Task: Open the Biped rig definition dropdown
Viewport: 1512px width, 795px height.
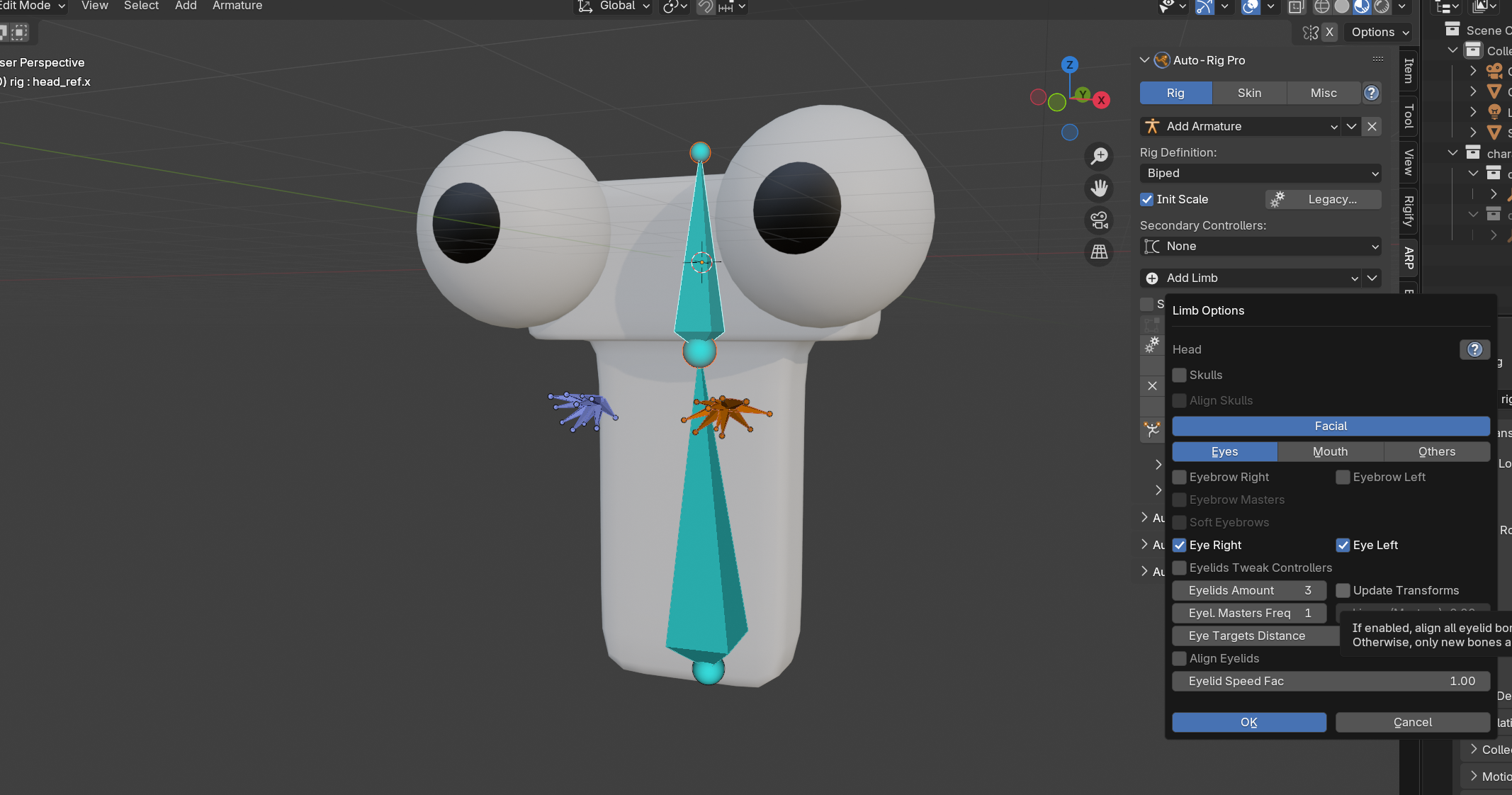Action: pyautogui.click(x=1260, y=173)
